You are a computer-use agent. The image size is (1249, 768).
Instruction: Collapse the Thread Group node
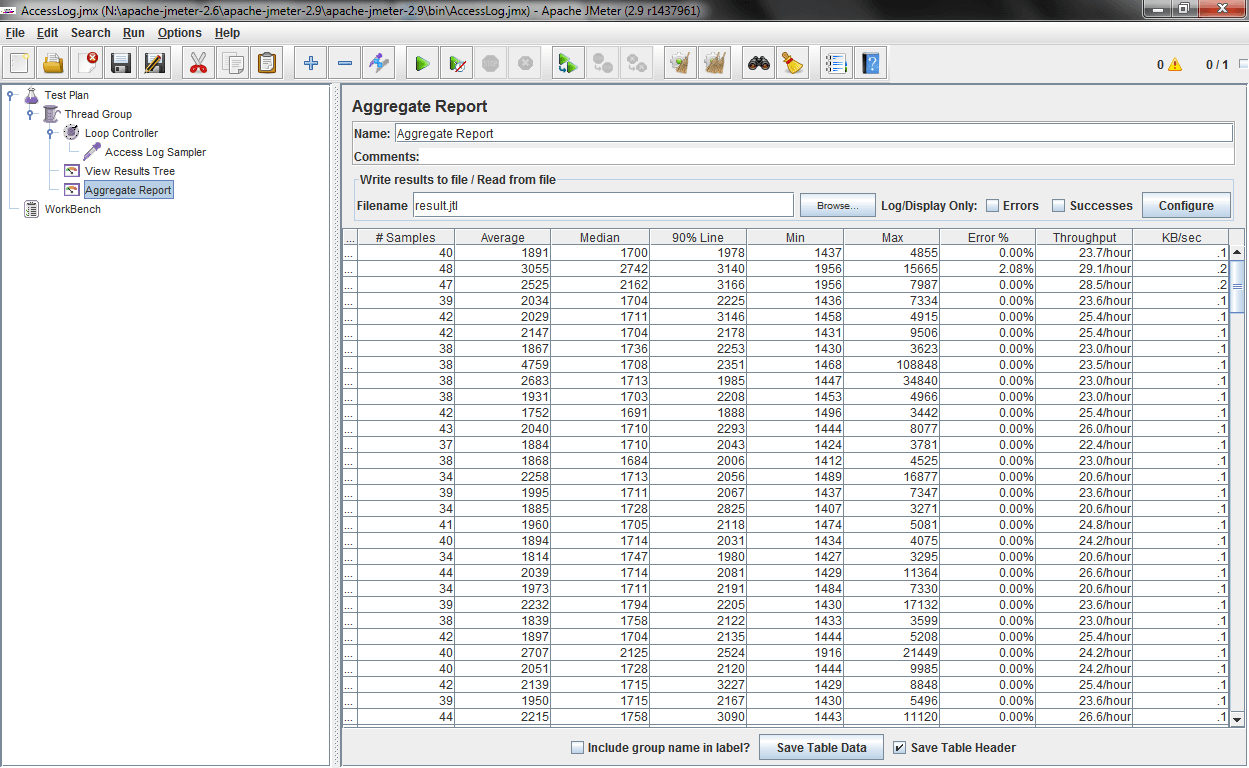pos(31,113)
